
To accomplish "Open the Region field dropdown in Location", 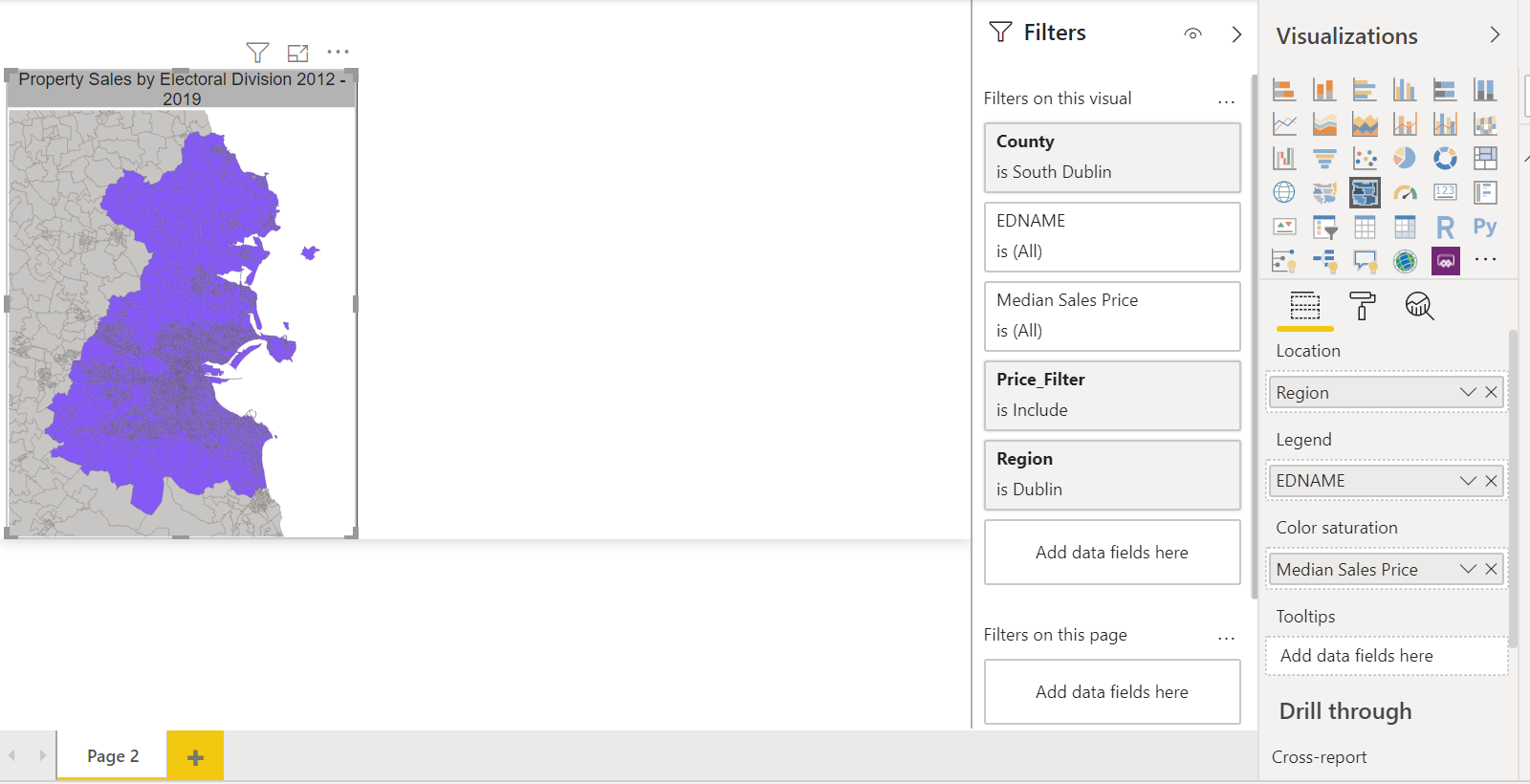I will (x=1468, y=392).
